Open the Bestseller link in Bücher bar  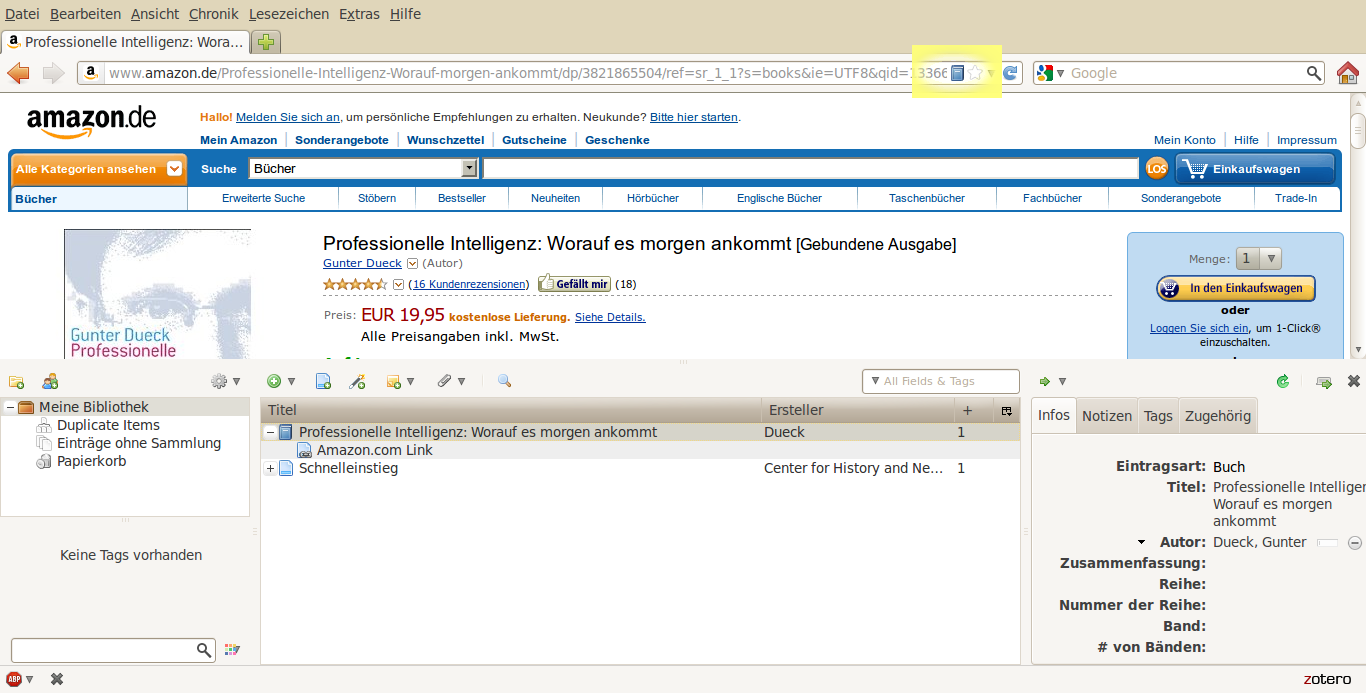[x=462, y=198]
